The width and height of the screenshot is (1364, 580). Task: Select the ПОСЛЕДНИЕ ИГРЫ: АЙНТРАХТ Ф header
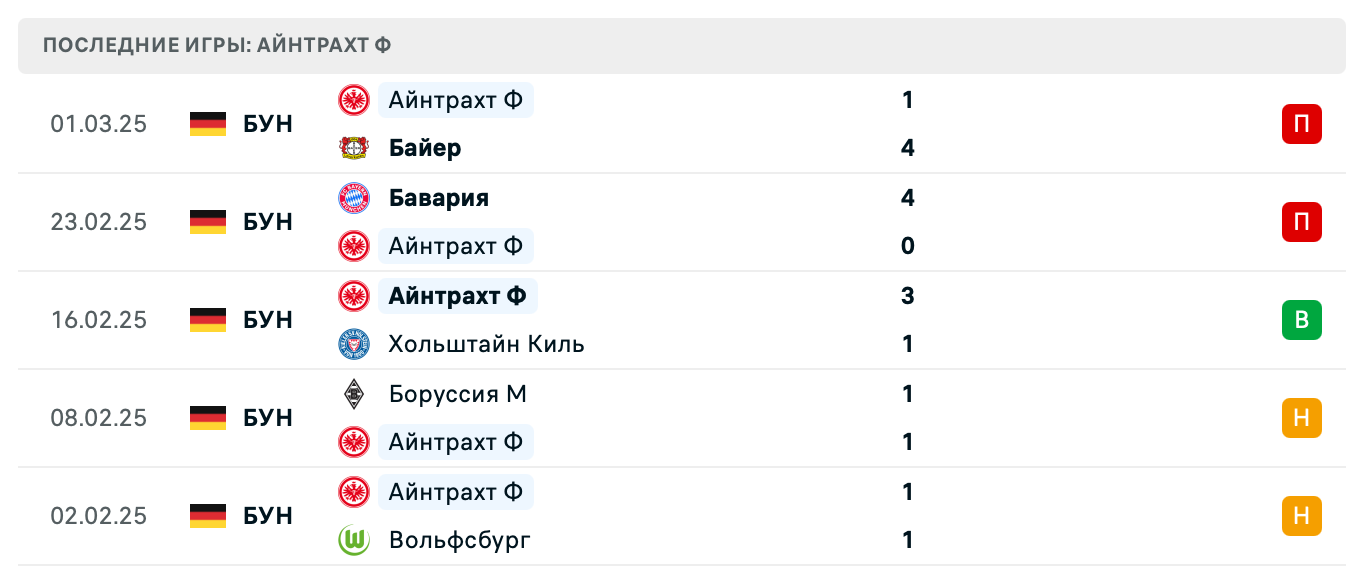tap(216, 45)
